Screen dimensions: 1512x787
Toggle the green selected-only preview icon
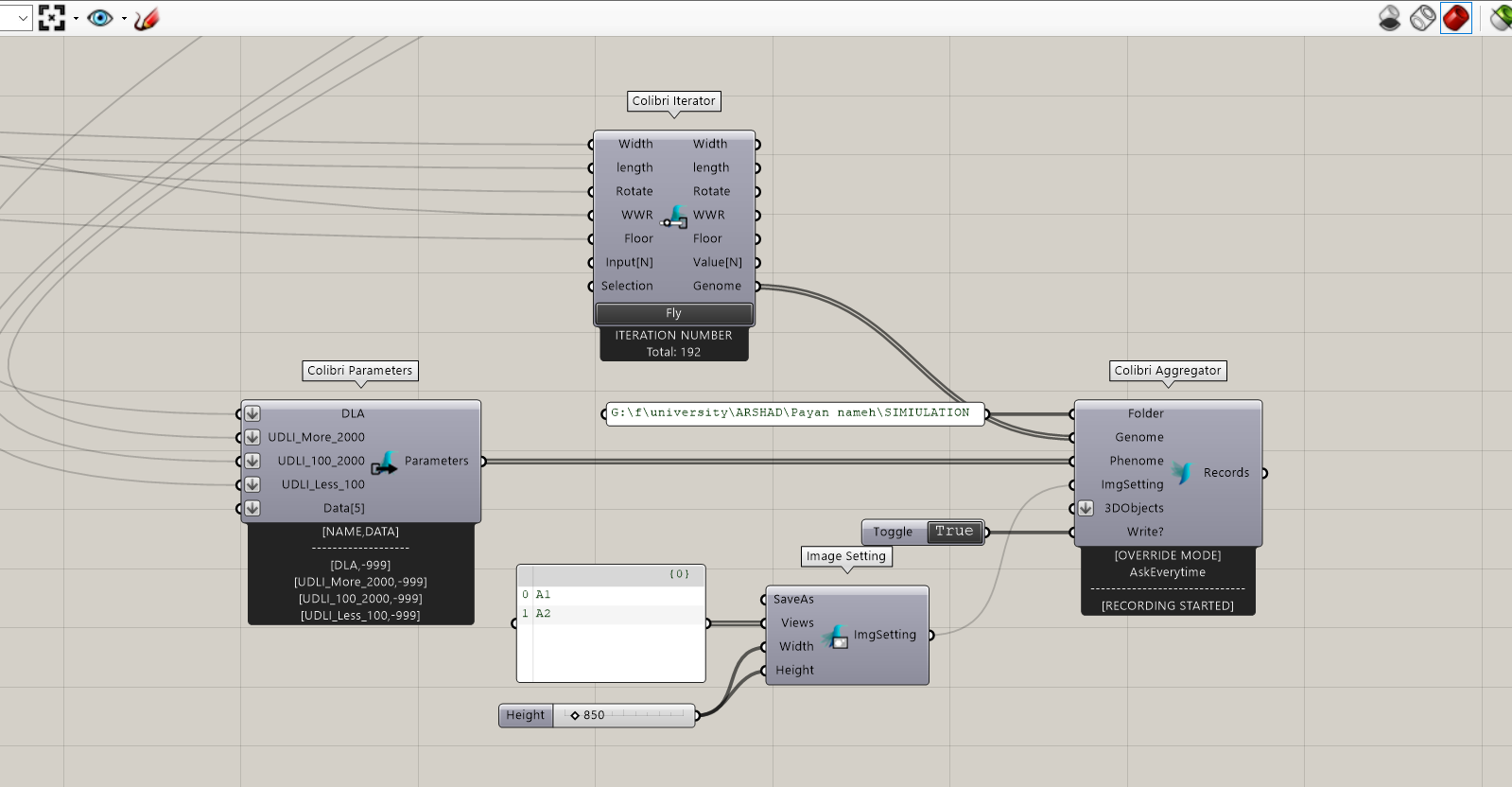[1501, 18]
